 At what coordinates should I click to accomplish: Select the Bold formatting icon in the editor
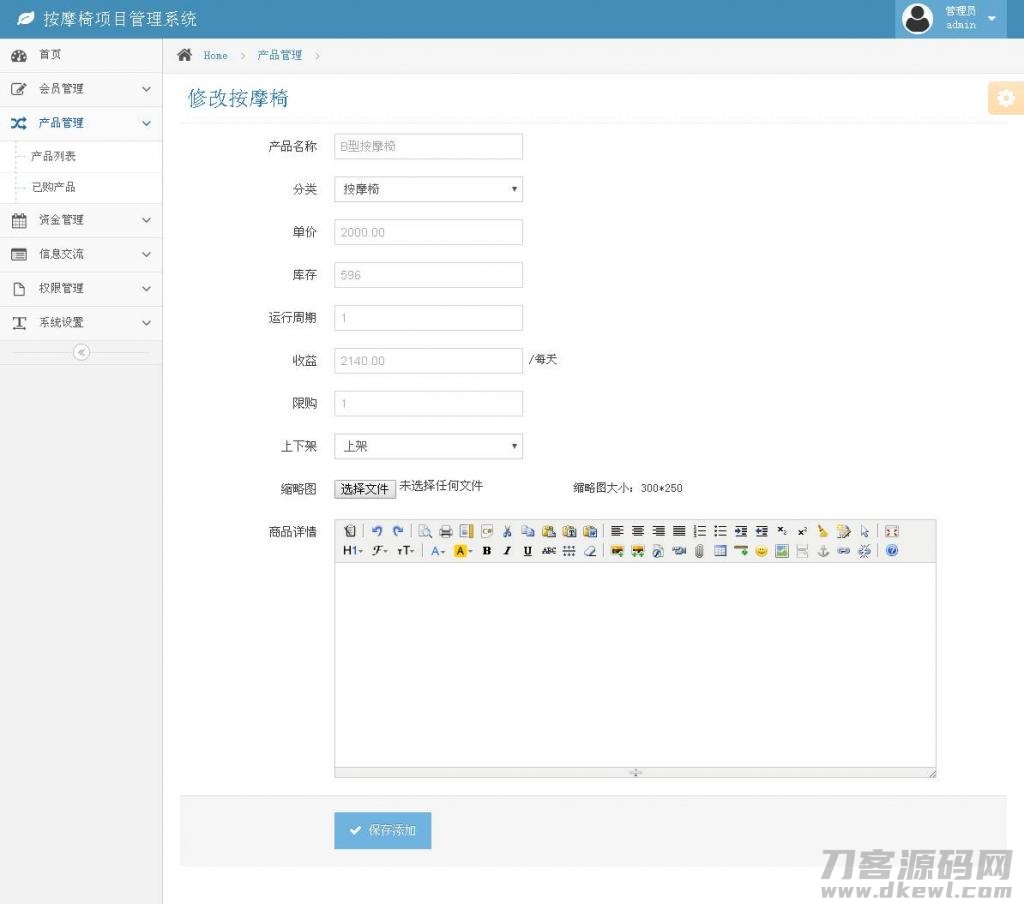[487, 551]
